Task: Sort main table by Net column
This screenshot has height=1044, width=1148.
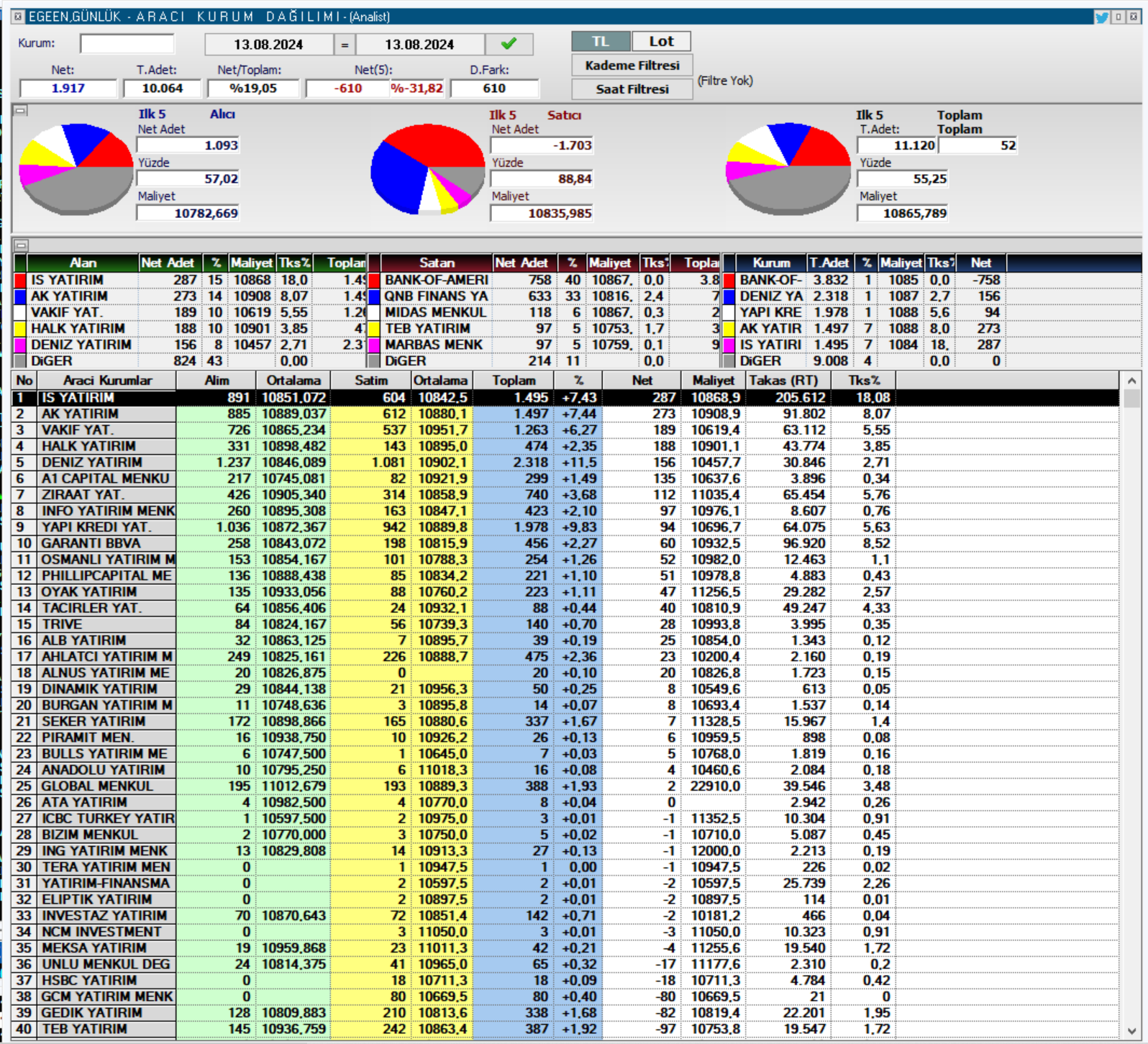Action: 642,381
